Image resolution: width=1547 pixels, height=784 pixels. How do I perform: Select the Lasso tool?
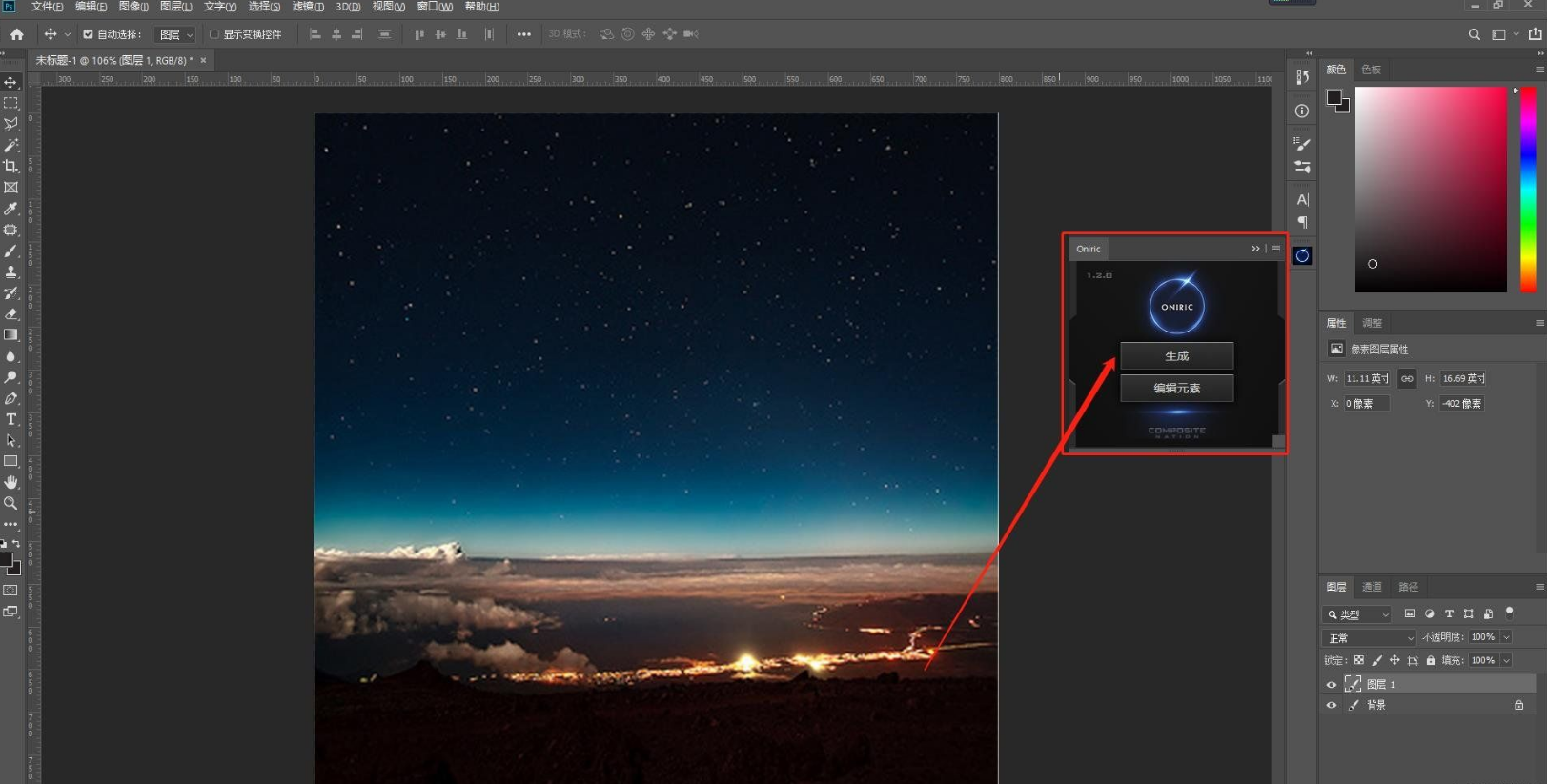(10, 124)
